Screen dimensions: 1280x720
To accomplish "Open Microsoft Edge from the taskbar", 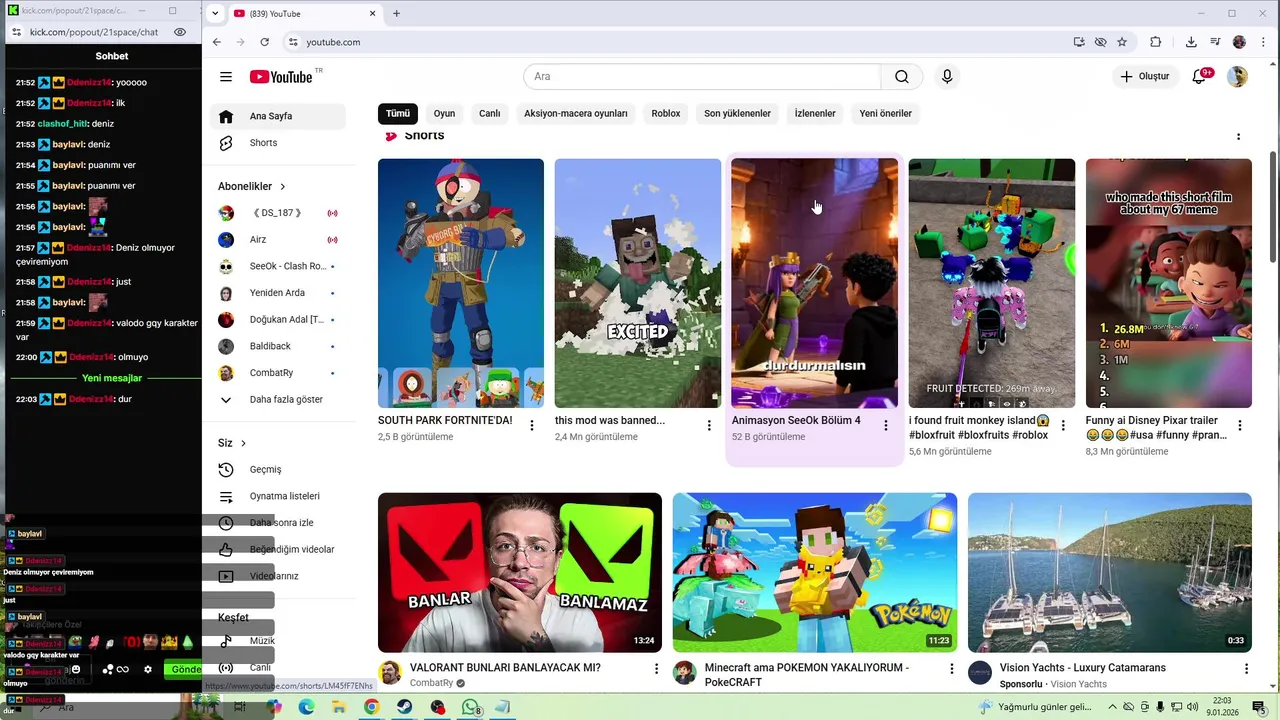I will coord(306,707).
